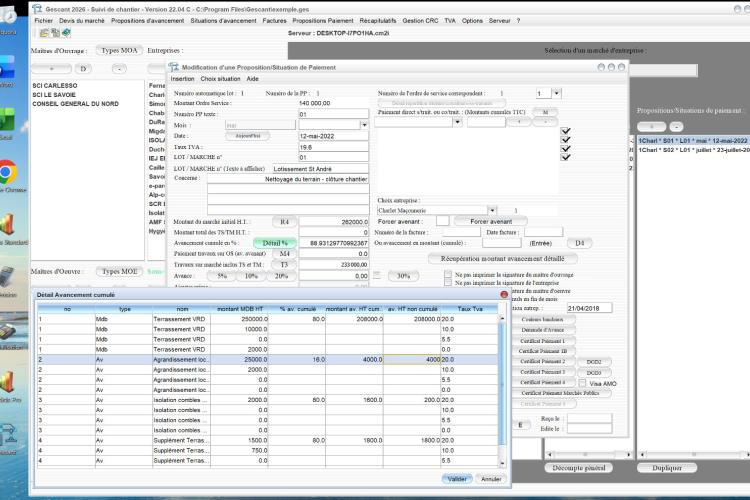Click the Forcer avenant button
750x500 pixels.
(491, 222)
